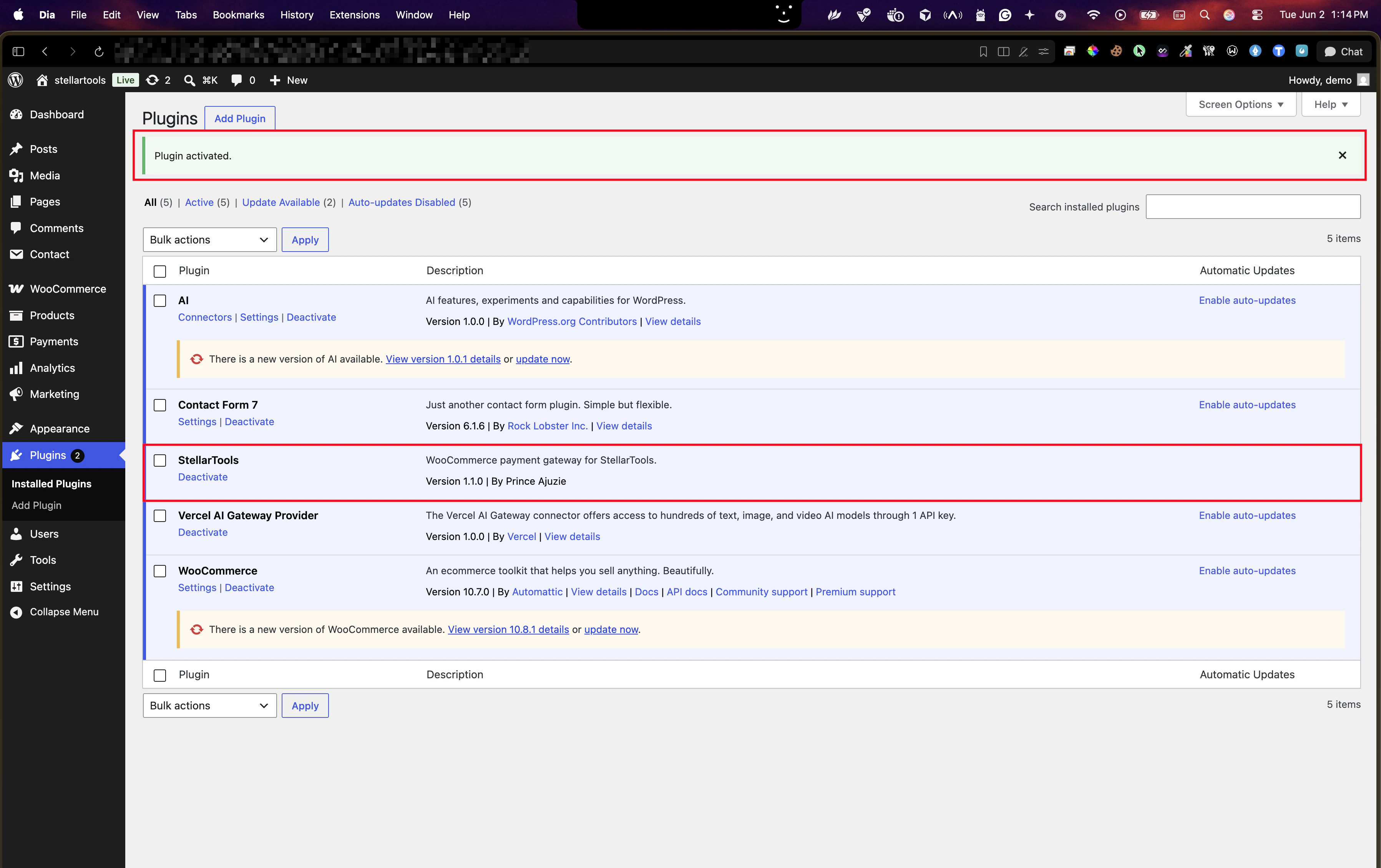Viewport: 1381px width, 868px height.
Task: Go back in the browser
Action: [x=45, y=51]
